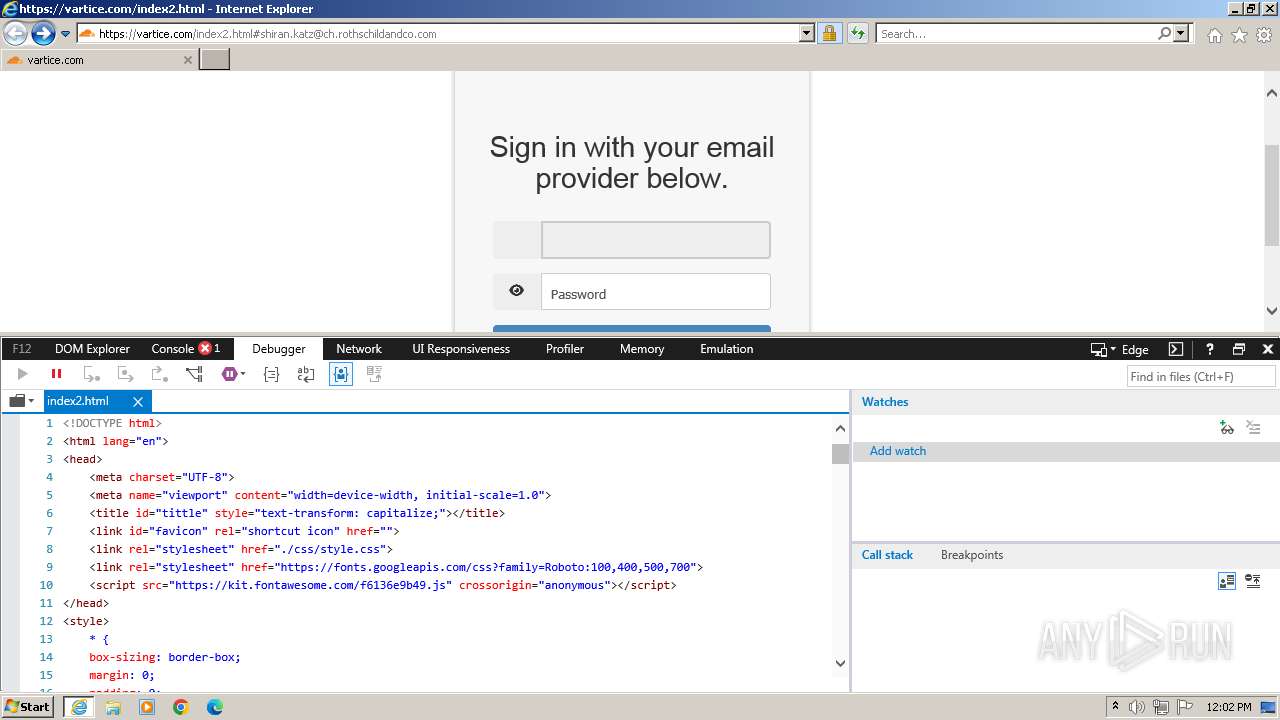1280x720 pixels.
Task: Click line 8 stylesheet link code
Action: [241, 549]
